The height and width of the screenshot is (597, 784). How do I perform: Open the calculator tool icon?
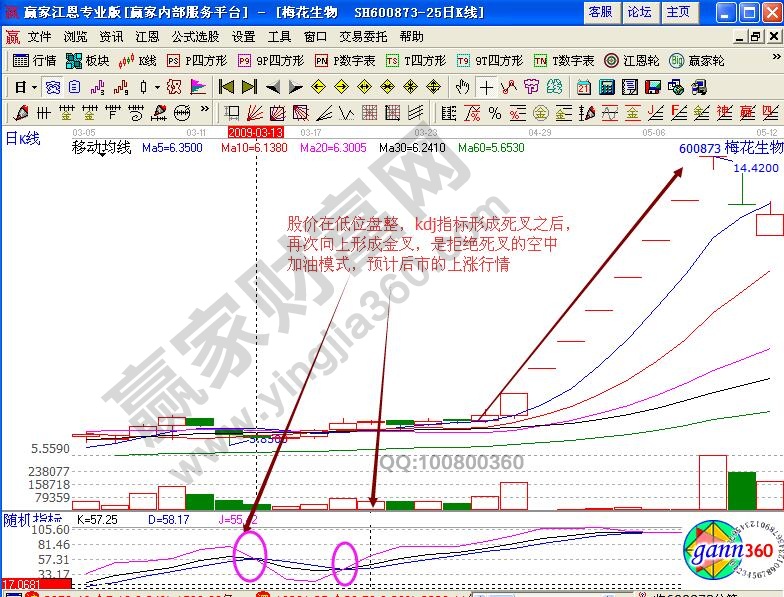point(606,86)
